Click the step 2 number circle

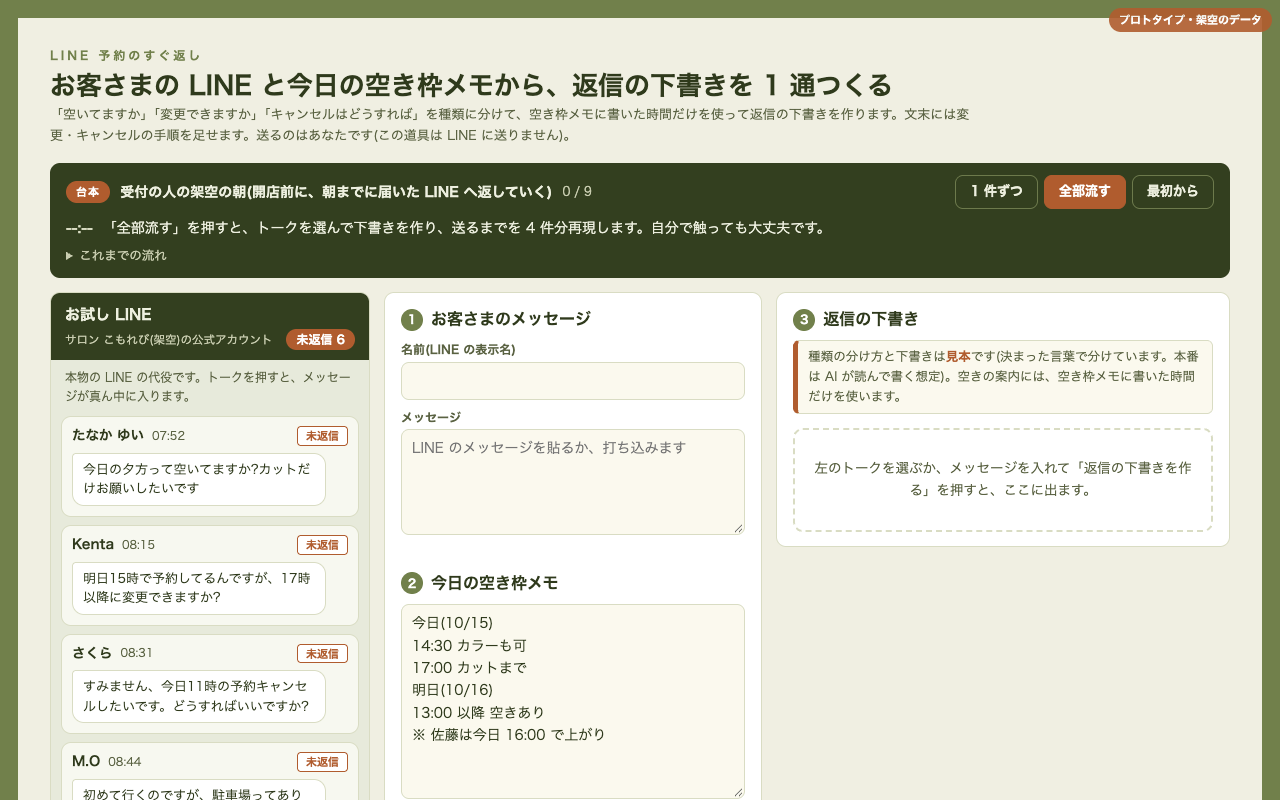pos(412,584)
